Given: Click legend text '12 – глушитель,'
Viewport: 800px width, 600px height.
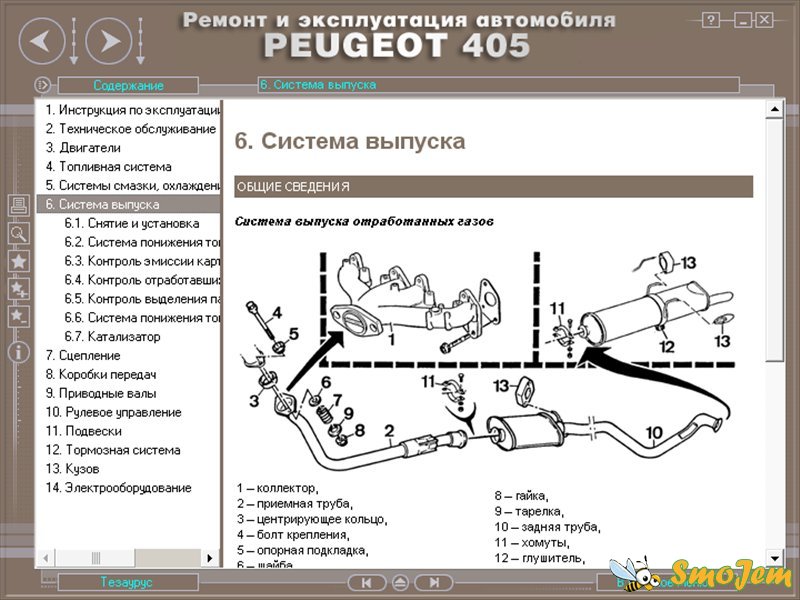Looking at the screenshot, I should 539,558.
